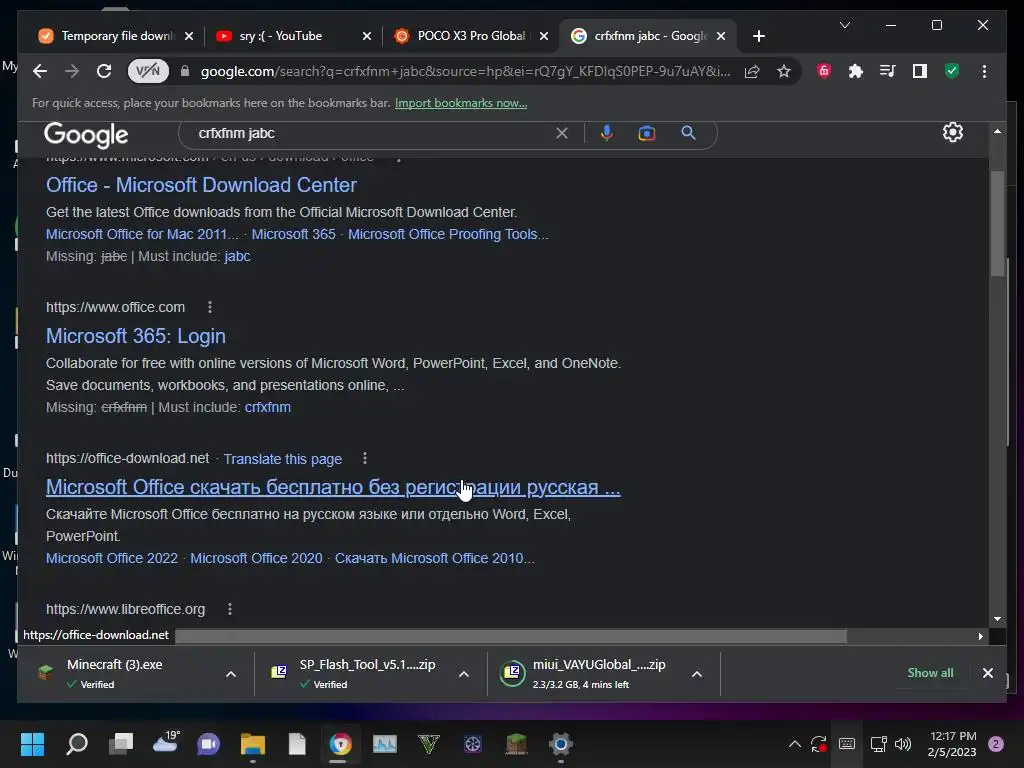Close the POCO X3 Pro tab
Image resolution: width=1024 pixels, height=768 pixels.
click(544, 36)
